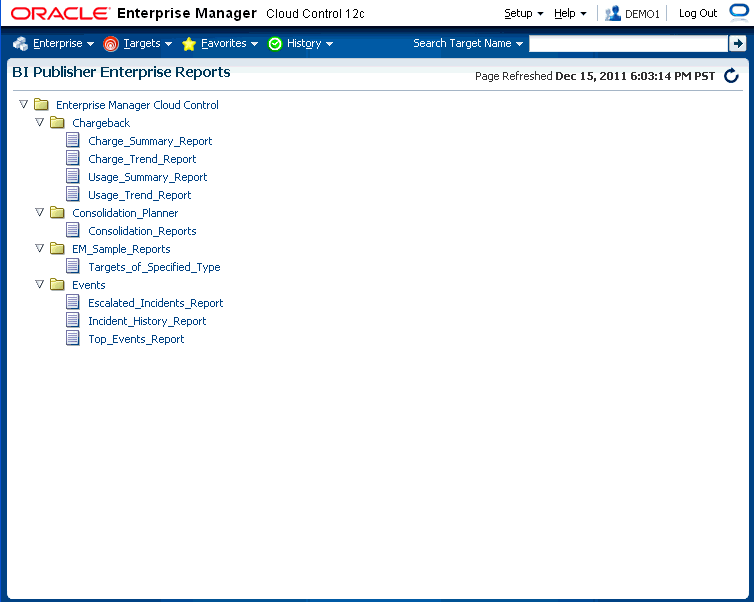
Task: Click the page refresh icon
Action: [731, 75]
